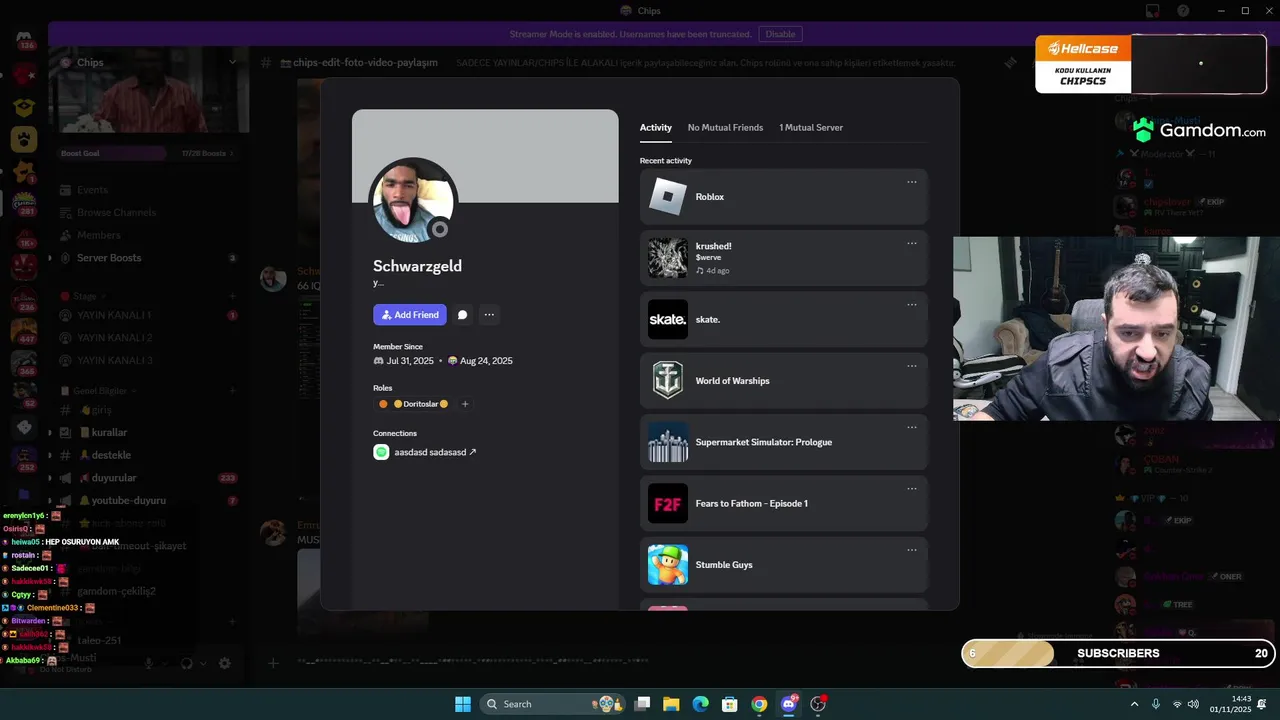
Task: Open the 1 Mutual Server tab
Action: tap(811, 128)
